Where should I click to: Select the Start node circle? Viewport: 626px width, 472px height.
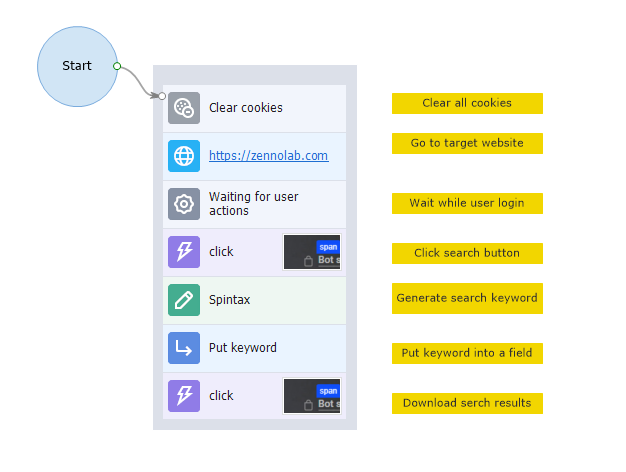tap(76, 66)
